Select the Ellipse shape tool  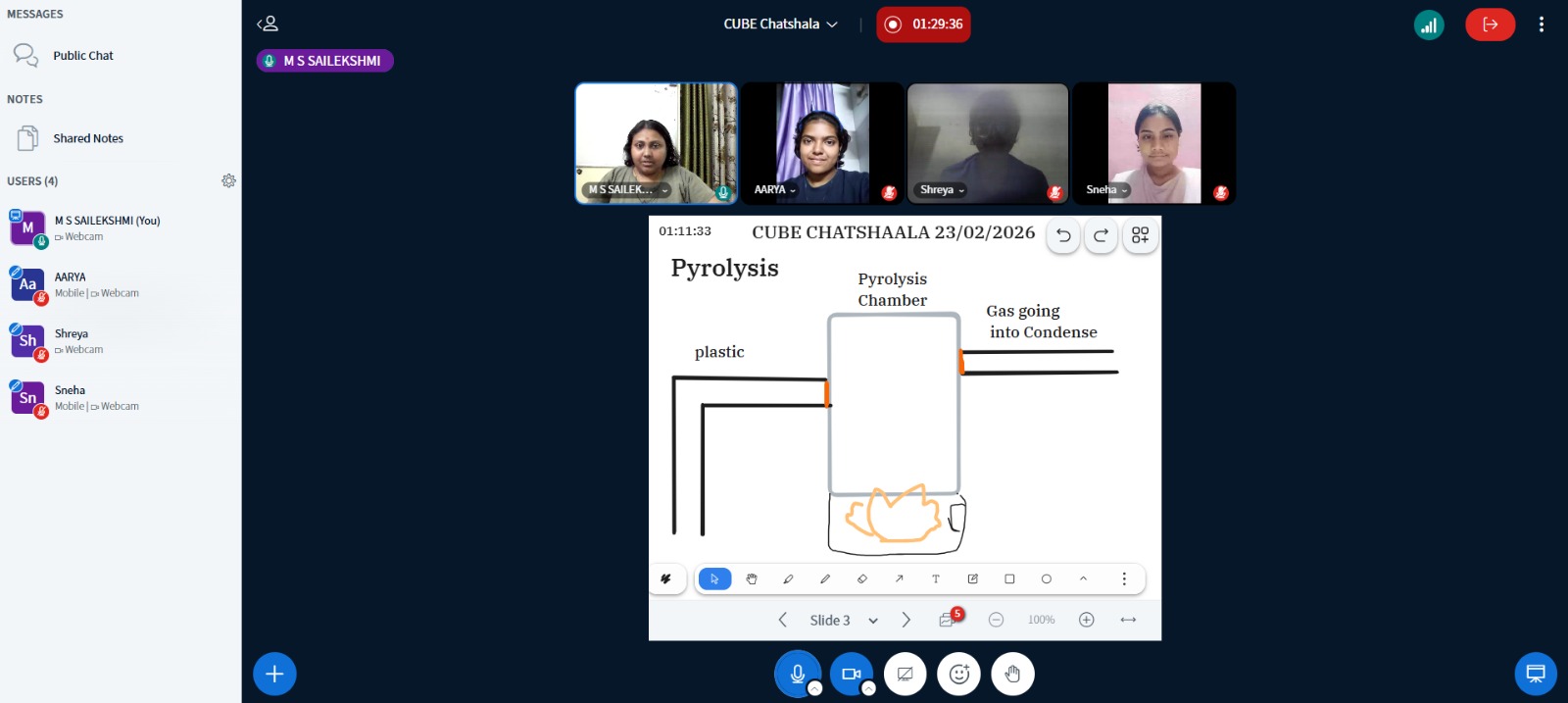(x=1047, y=579)
